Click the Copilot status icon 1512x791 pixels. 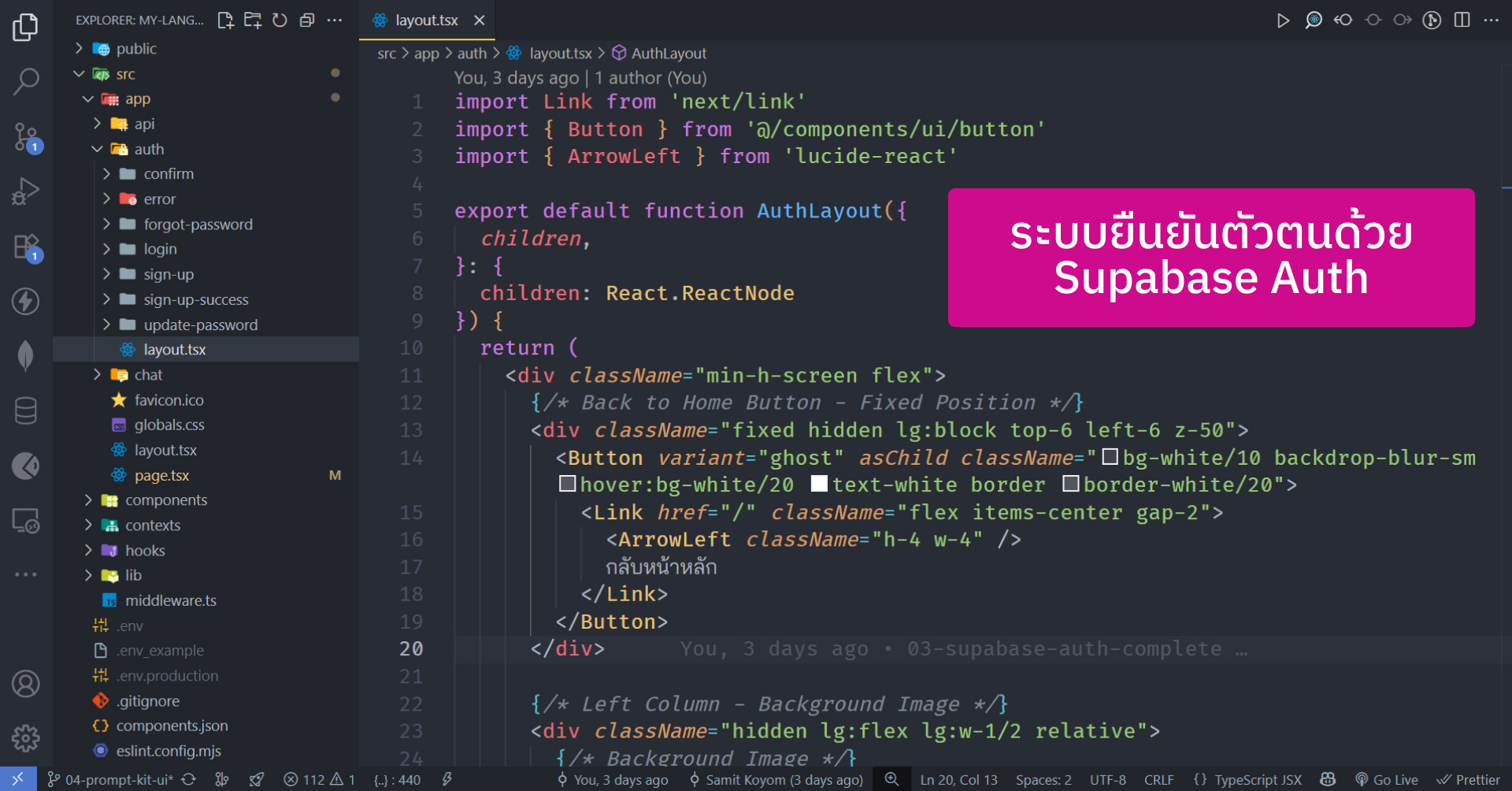click(1328, 779)
